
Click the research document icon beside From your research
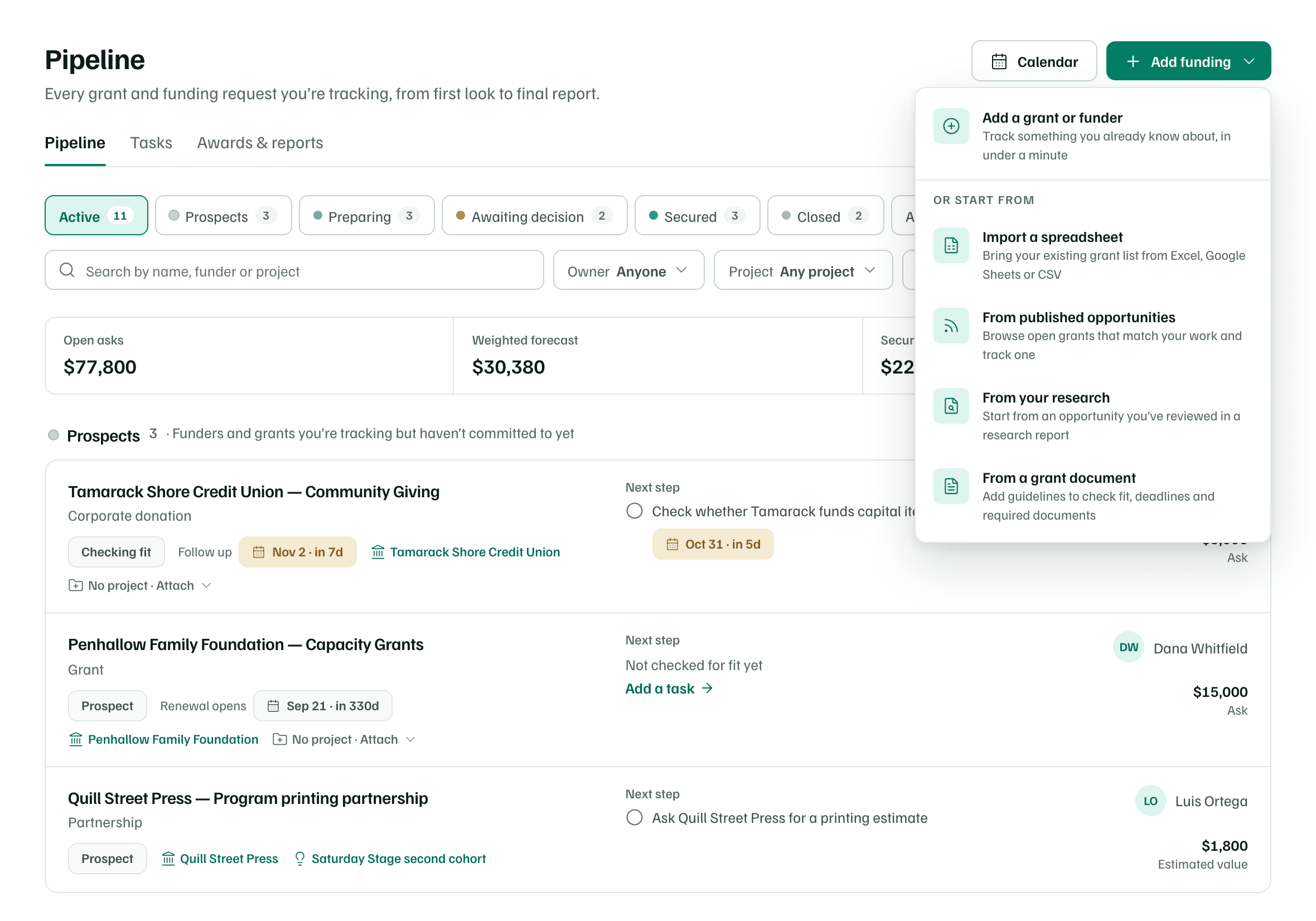coord(951,406)
